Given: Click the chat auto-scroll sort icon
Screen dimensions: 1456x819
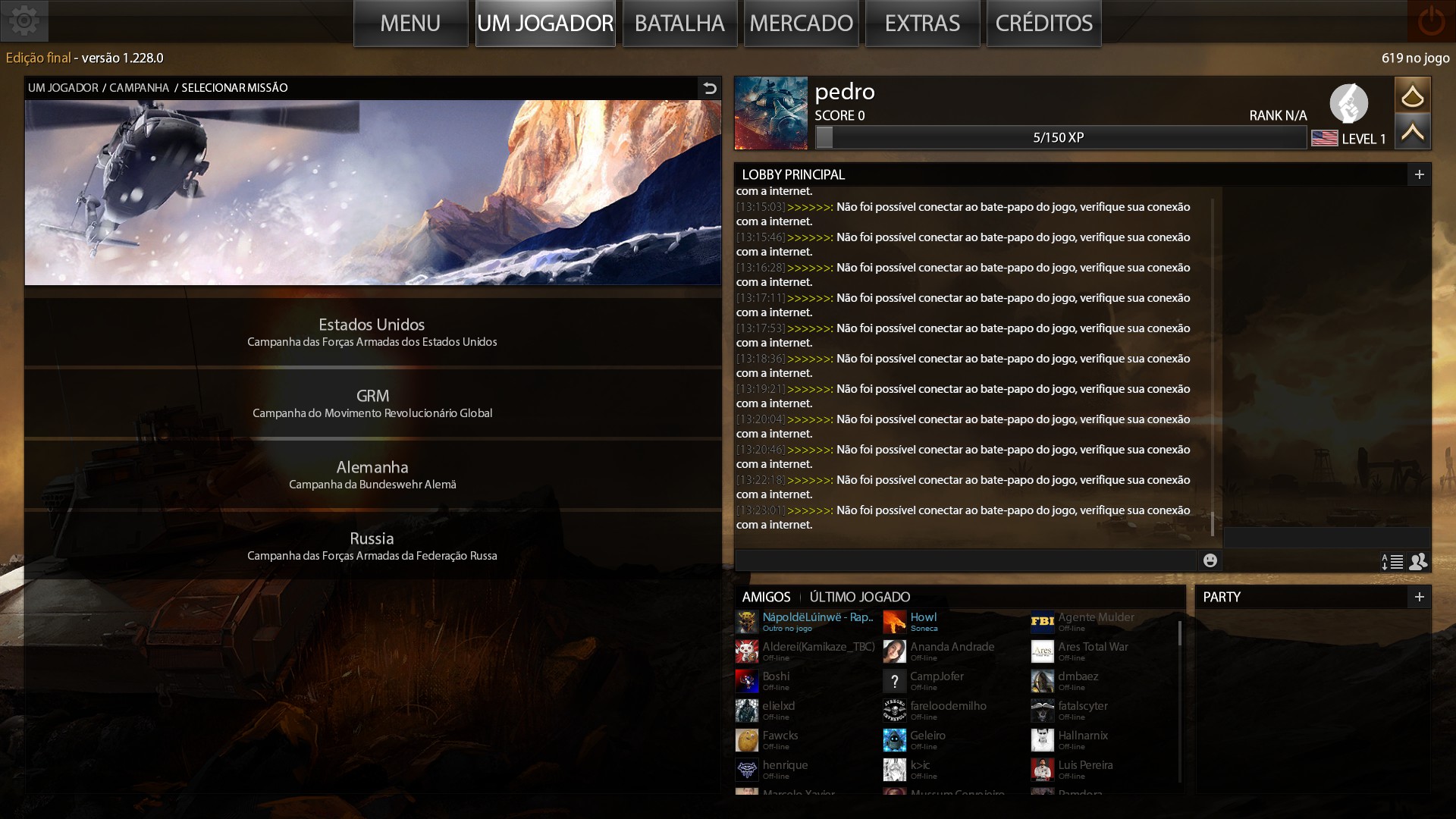Looking at the screenshot, I should (x=1392, y=562).
